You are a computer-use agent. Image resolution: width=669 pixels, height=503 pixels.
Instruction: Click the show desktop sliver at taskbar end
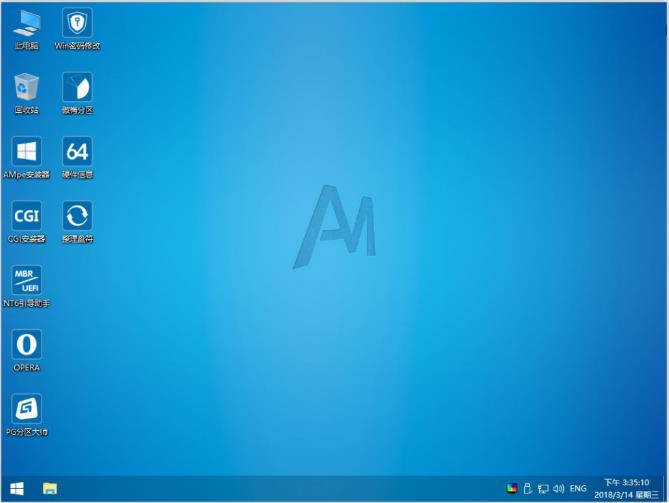[x=665, y=488]
